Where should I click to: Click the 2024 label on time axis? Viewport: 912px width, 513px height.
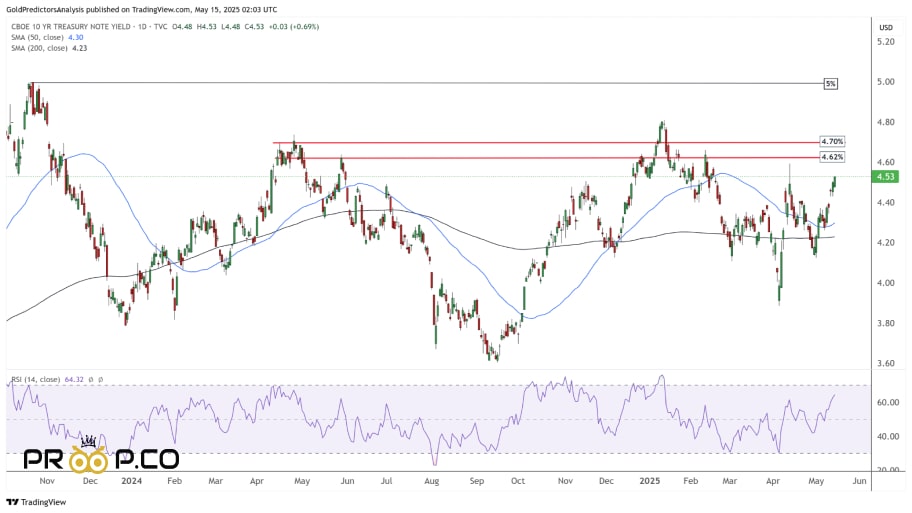tap(131, 481)
